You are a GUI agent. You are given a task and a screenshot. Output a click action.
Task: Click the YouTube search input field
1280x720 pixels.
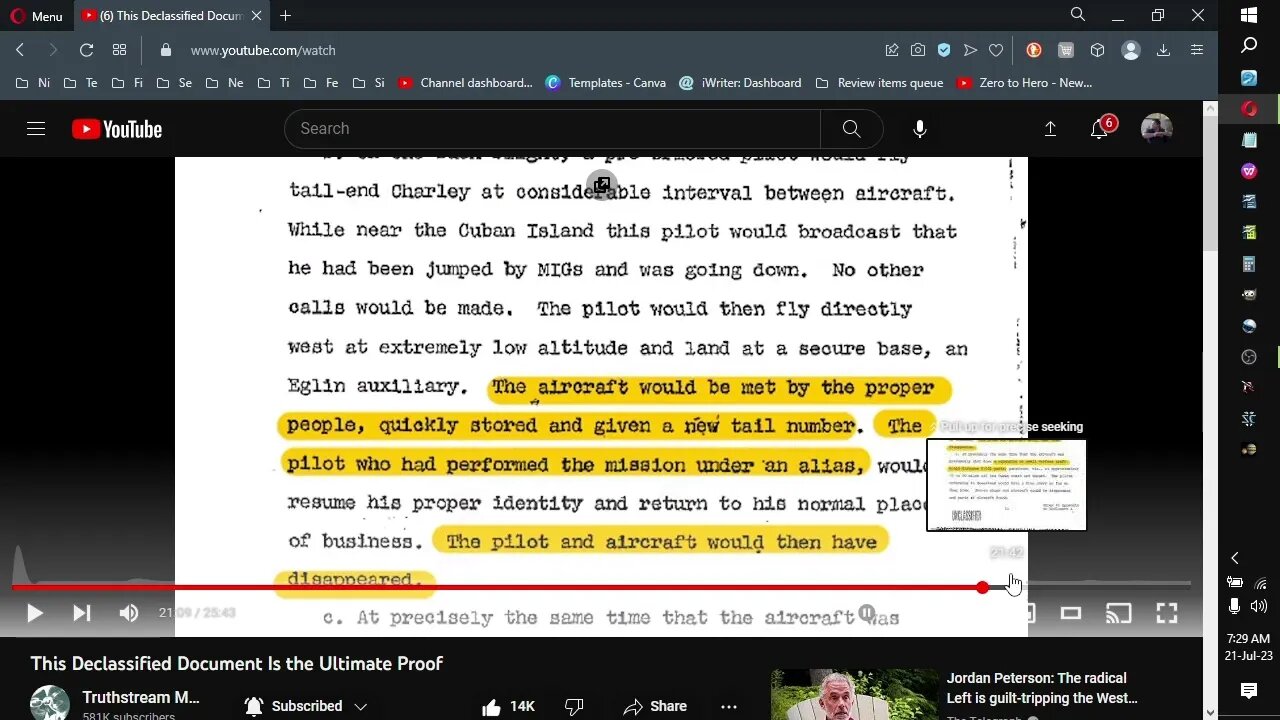pos(552,128)
